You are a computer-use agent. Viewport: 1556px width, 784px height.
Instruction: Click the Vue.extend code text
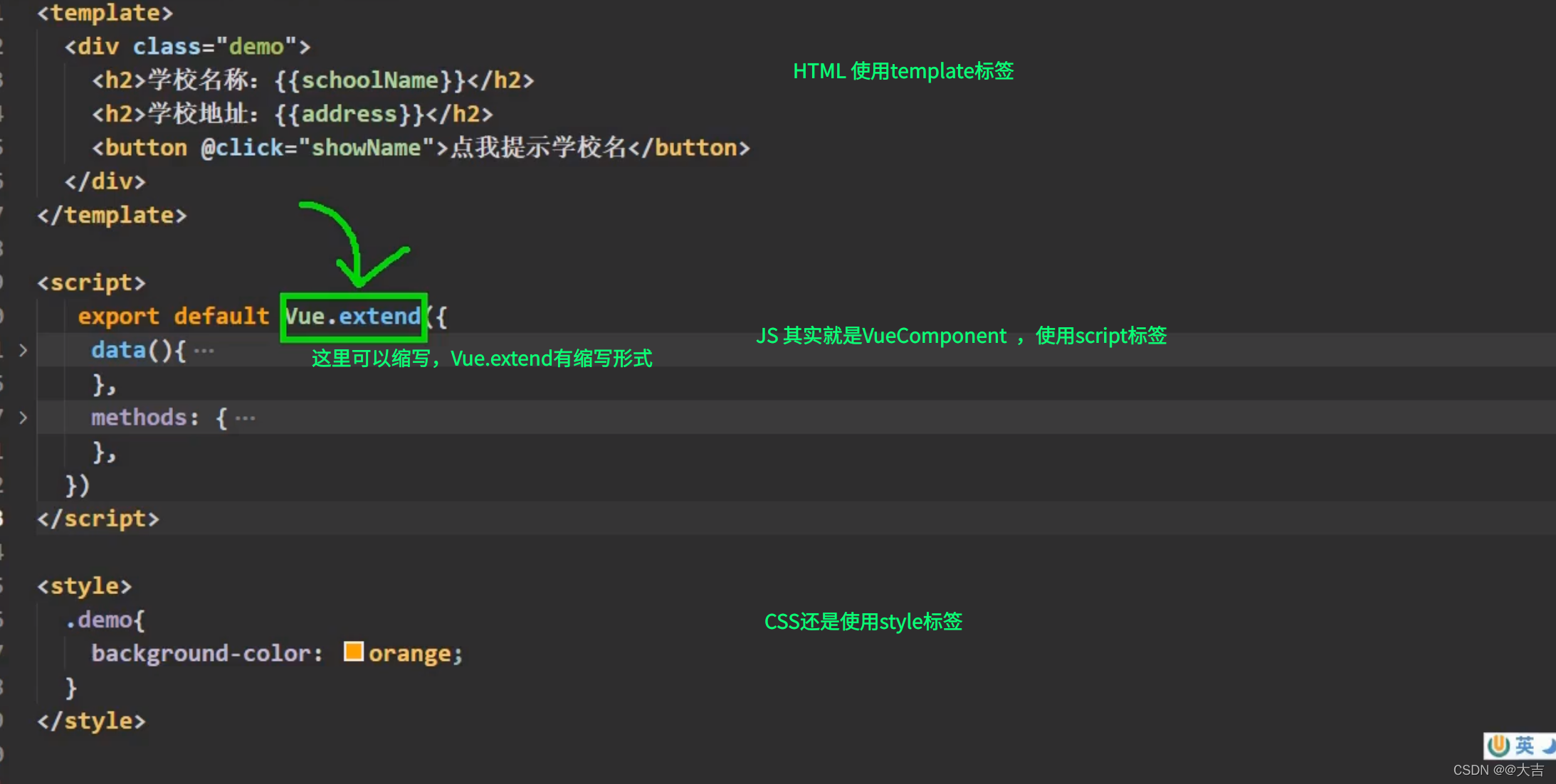(x=353, y=316)
